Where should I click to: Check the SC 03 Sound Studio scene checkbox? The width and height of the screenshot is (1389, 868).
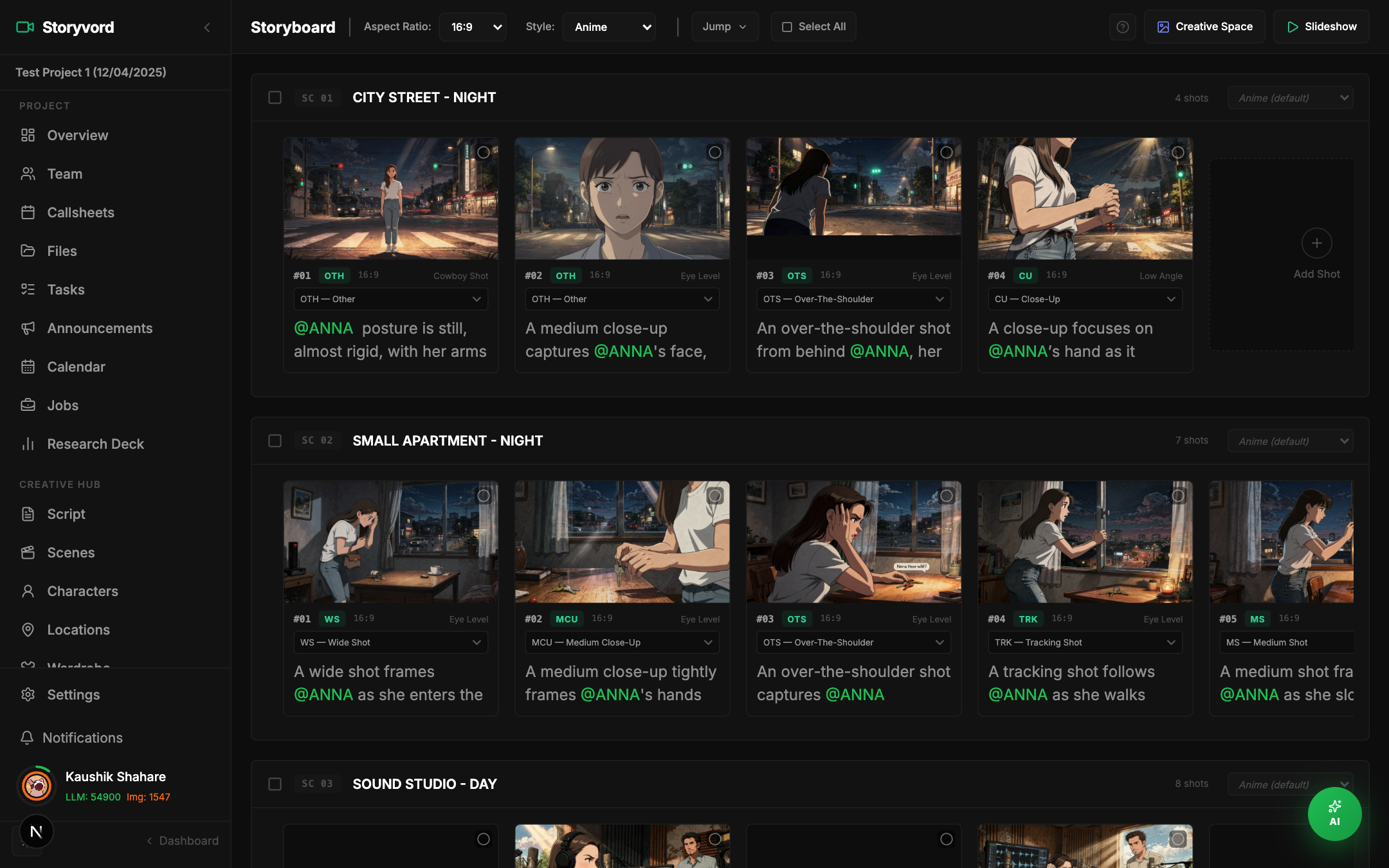point(275,784)
